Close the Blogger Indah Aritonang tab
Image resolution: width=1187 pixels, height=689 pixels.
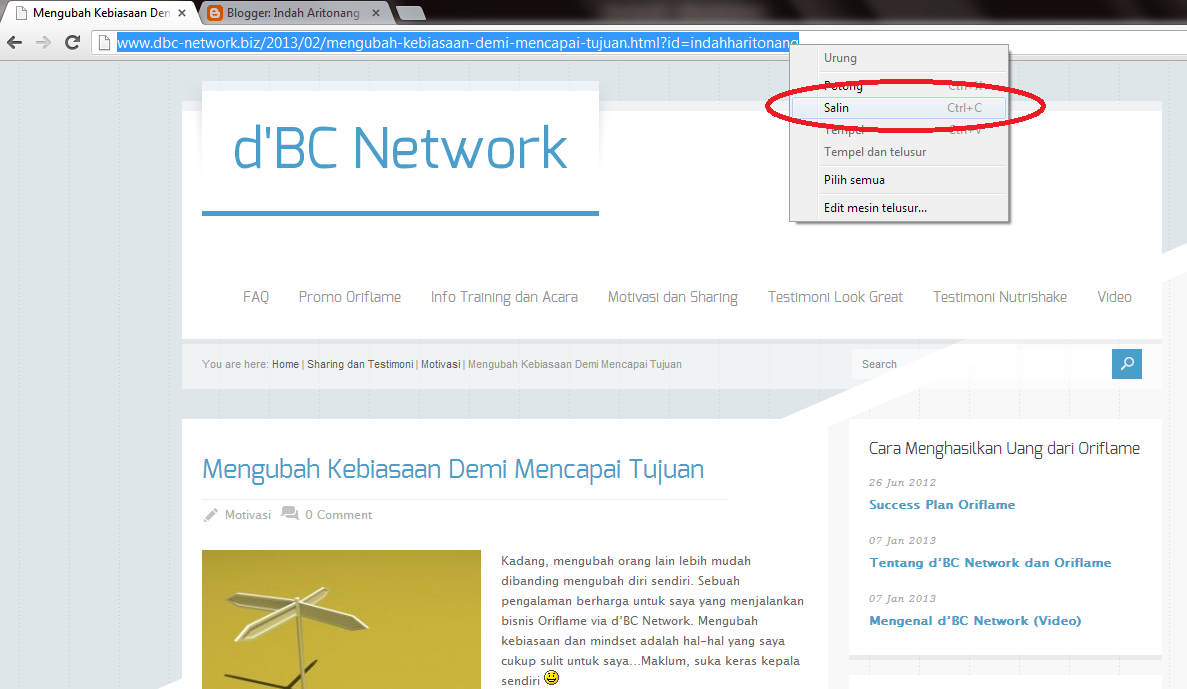pos(376,13)
